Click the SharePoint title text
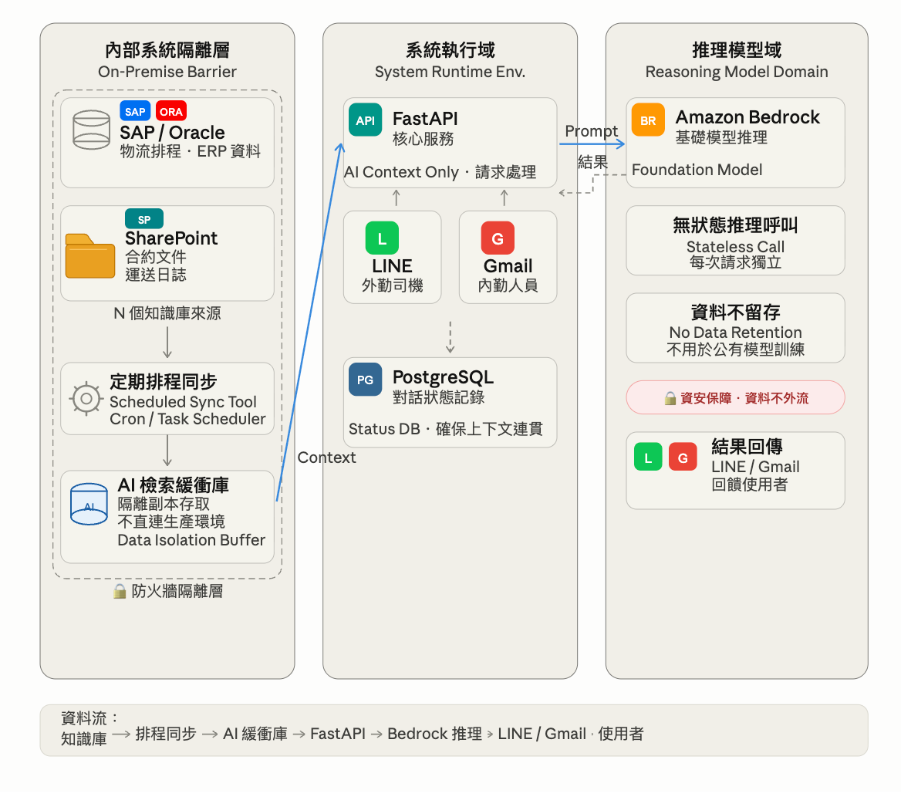The height and width of the screenshot is (792, 901). tap(171, 238)
